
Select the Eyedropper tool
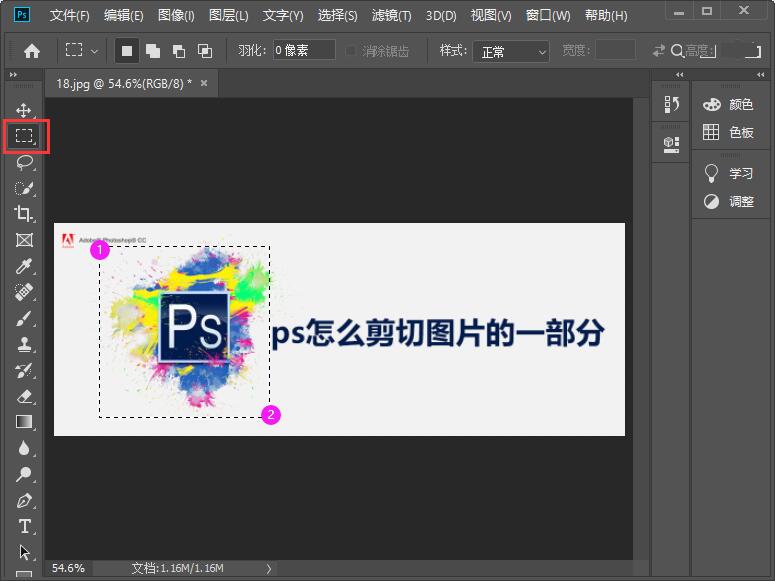(24, 266)
